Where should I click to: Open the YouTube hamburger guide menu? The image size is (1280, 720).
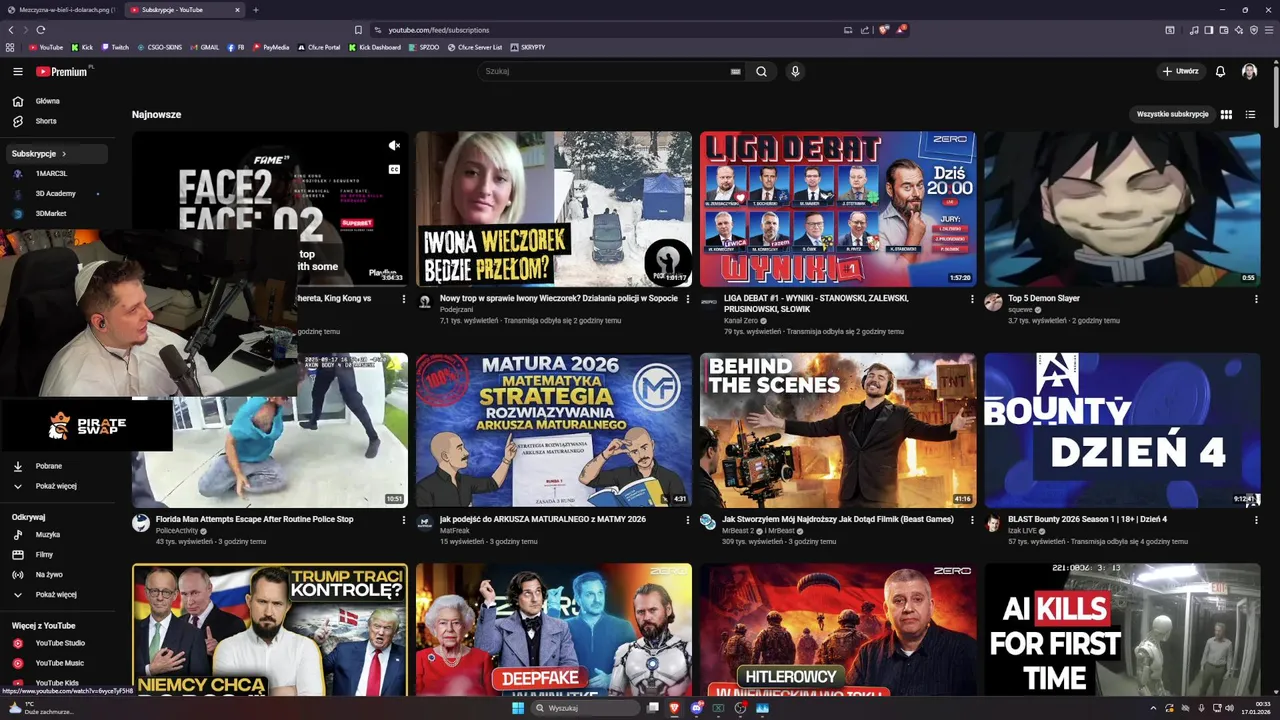click(17, 71)
